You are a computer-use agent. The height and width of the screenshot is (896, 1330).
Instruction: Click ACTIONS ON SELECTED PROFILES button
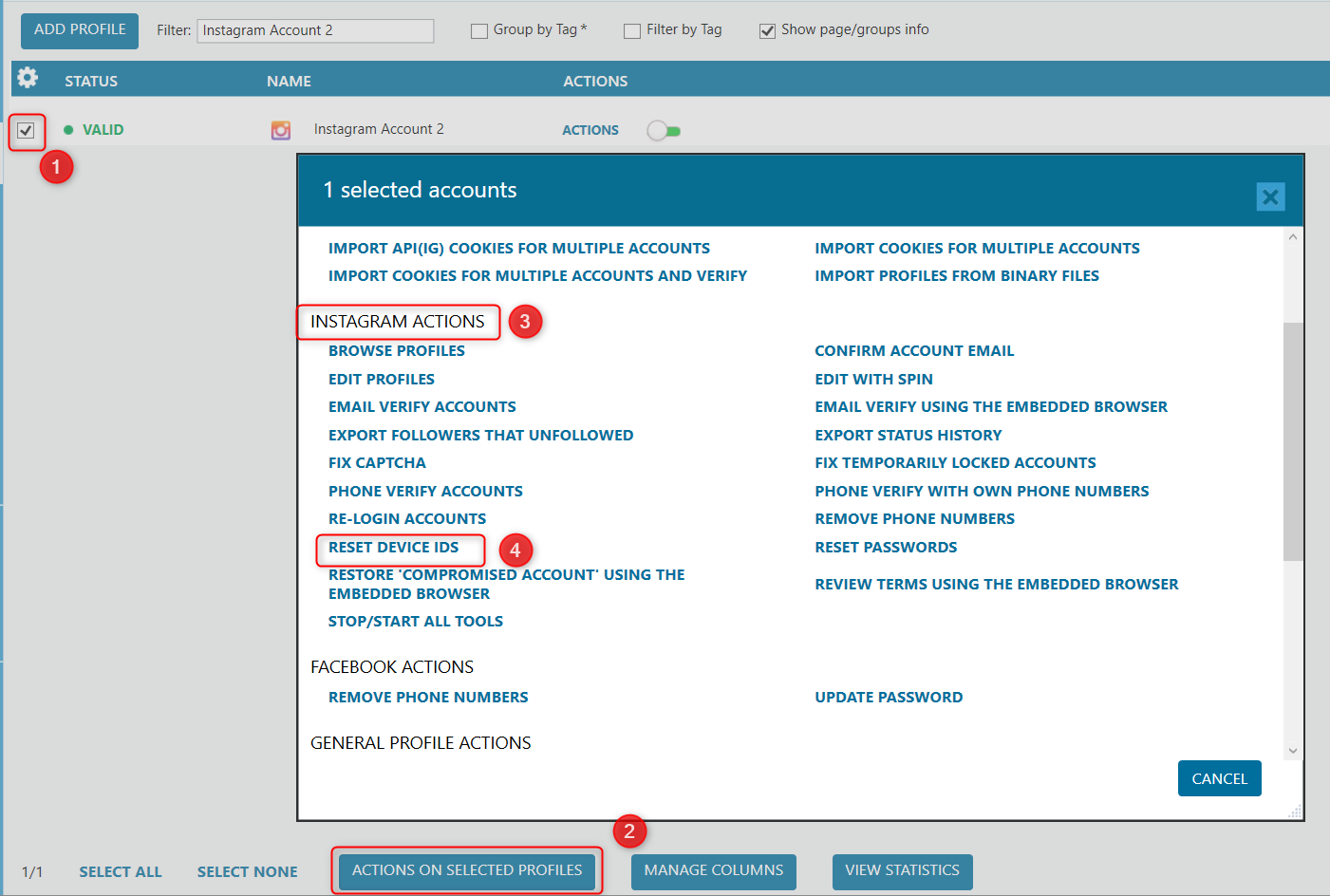pos(467,870)
